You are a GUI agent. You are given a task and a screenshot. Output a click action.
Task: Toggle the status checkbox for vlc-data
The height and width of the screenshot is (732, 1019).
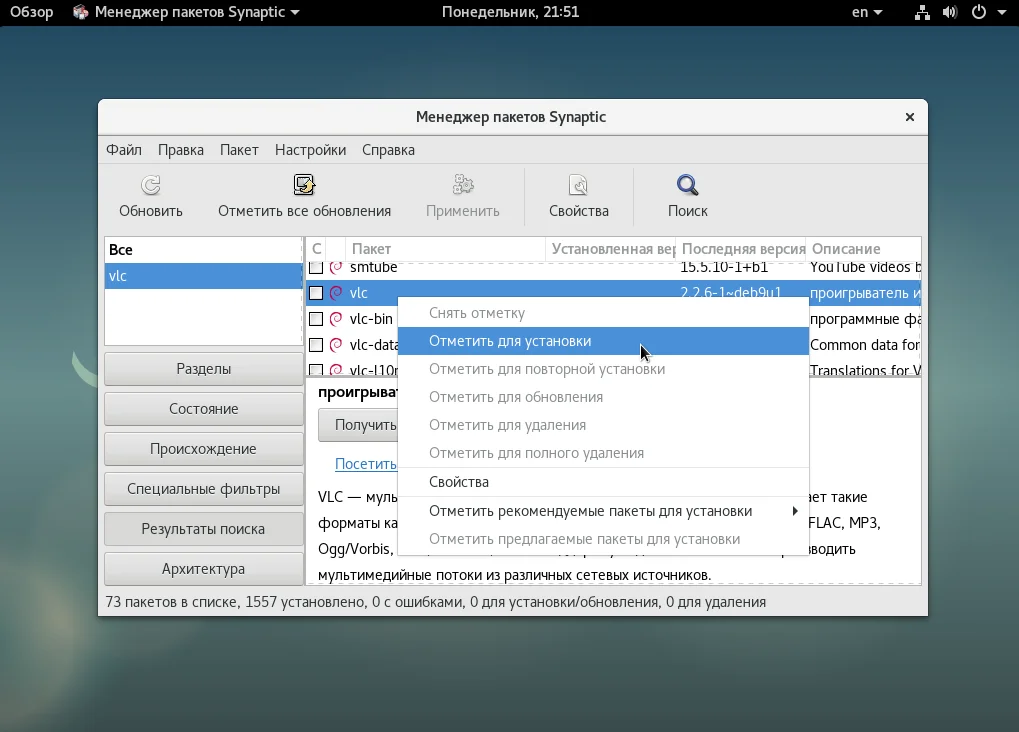tap(316, 345)
